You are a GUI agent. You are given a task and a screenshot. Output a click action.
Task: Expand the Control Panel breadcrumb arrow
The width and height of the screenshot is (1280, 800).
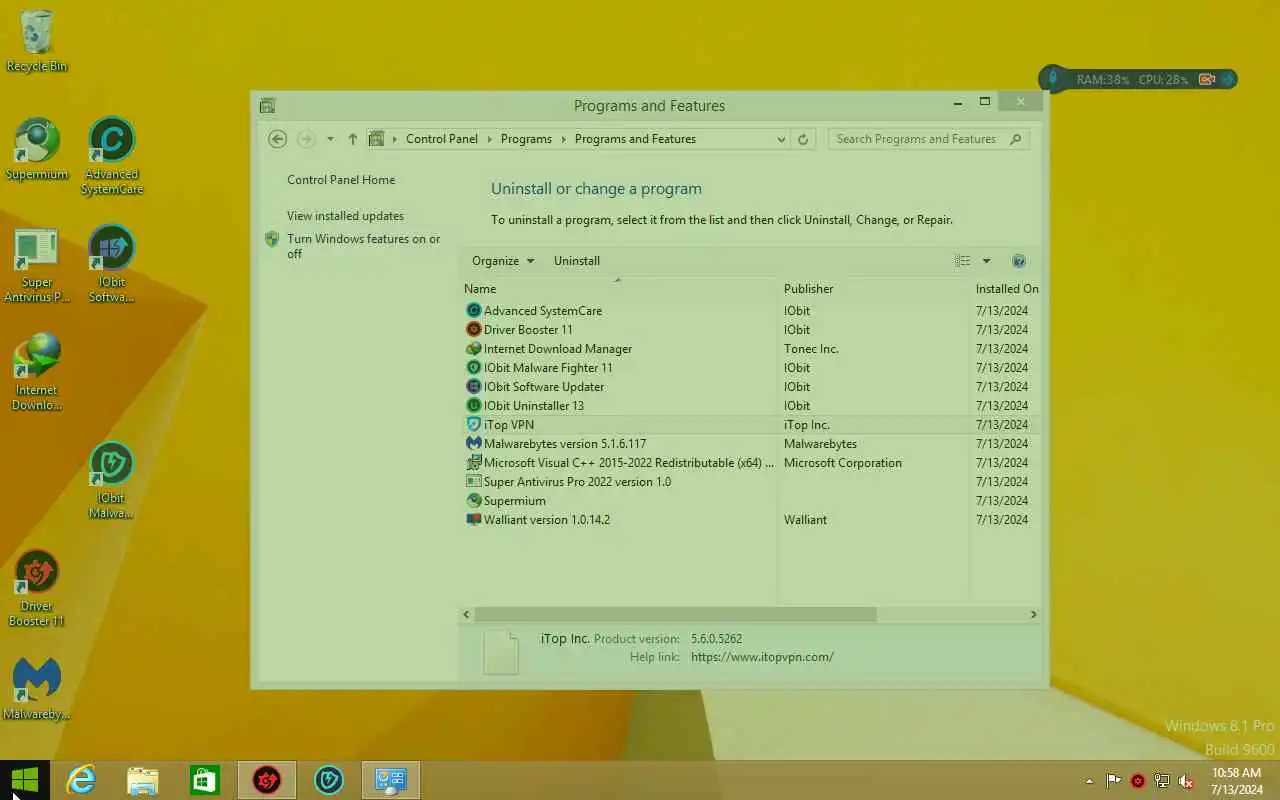[491, 139]
